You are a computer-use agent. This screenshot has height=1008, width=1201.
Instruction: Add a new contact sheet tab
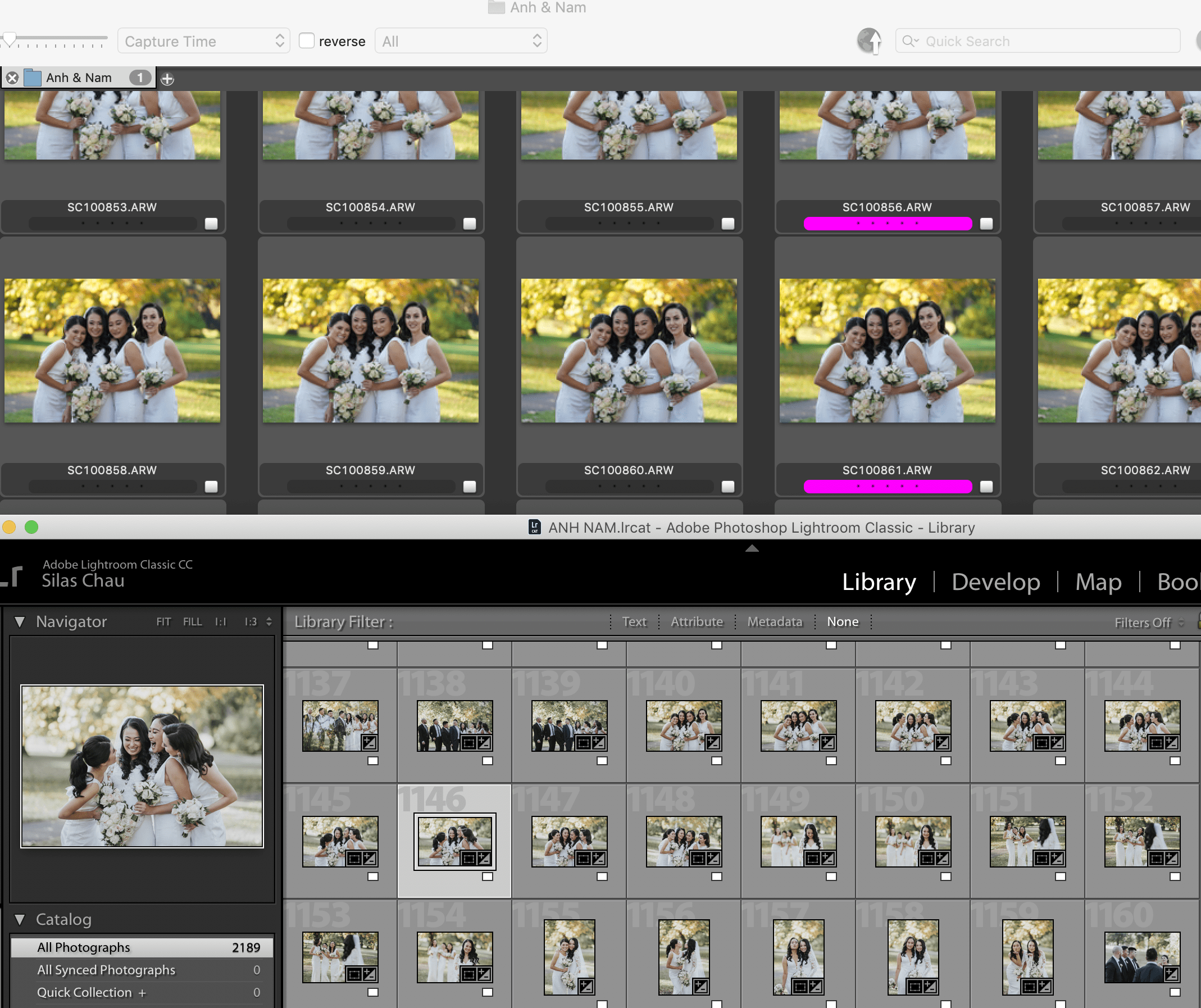point(167,79)
